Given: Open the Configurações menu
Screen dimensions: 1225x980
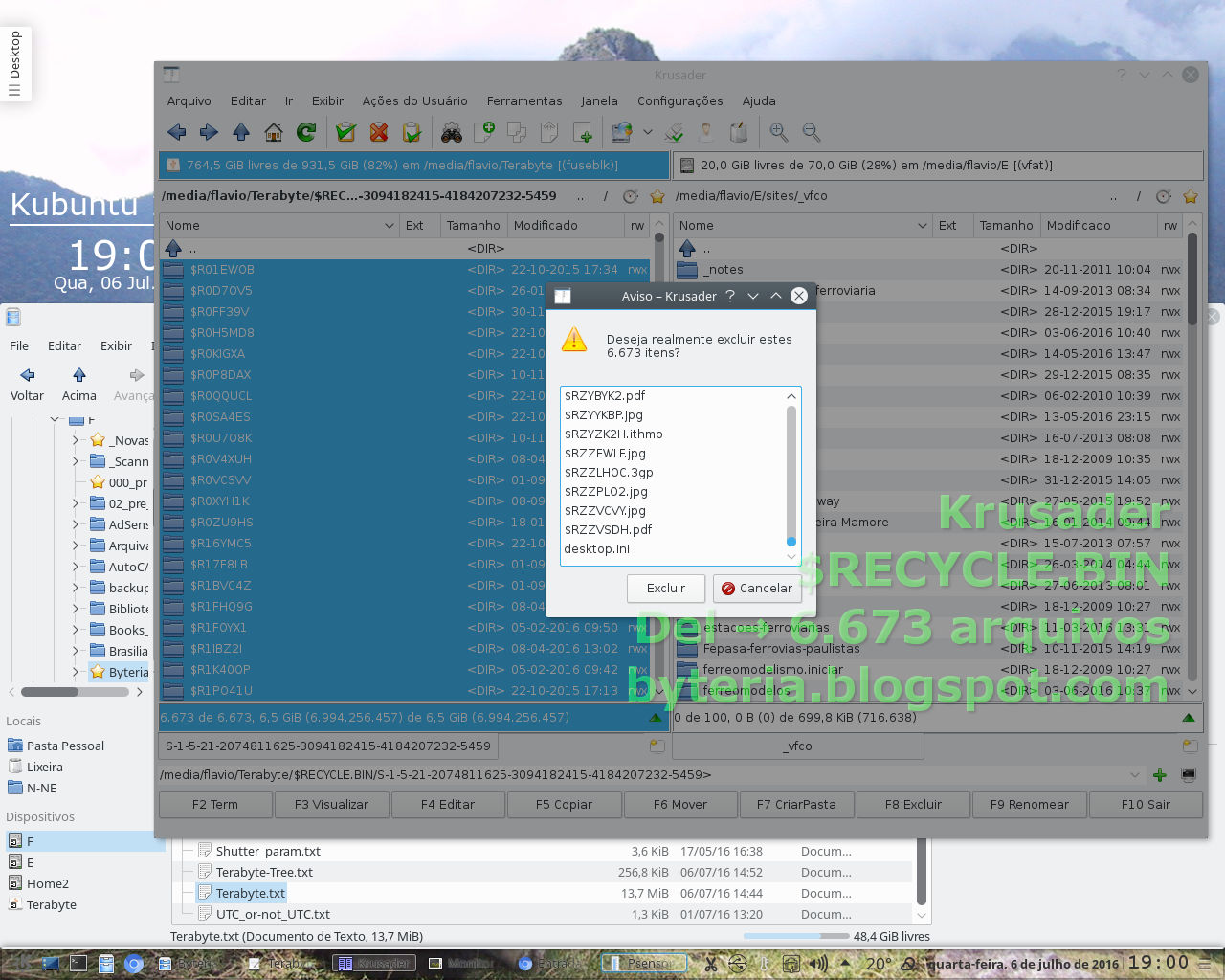Looking at the screenshot, I should pyautogui.click(x=679, y=100).
